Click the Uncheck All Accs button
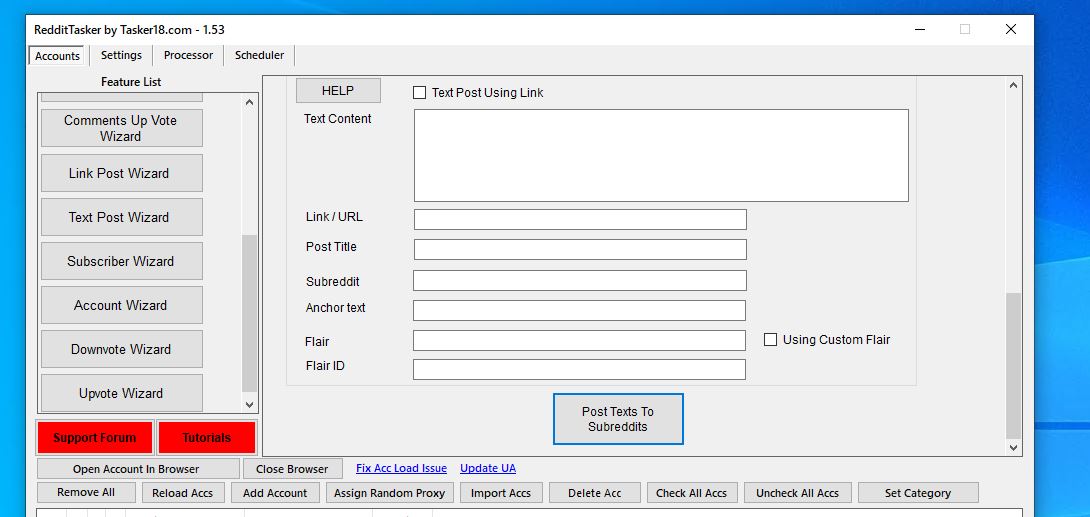Image resolution: width=1090 pixels, height=517 pixels. pos(798,493)
